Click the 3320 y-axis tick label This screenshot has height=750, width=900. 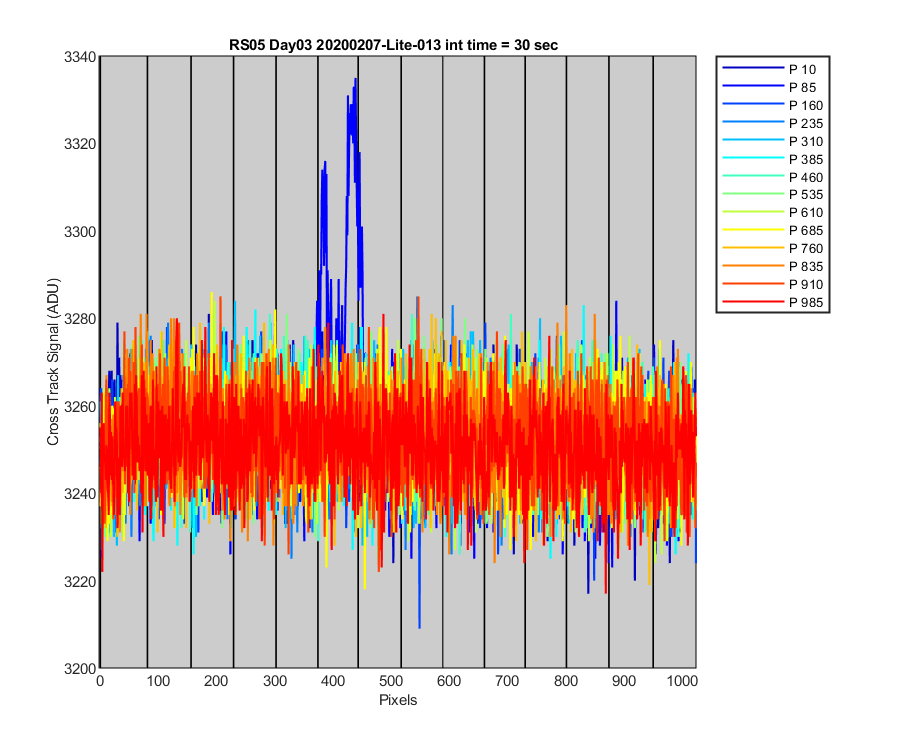[80, 144]
